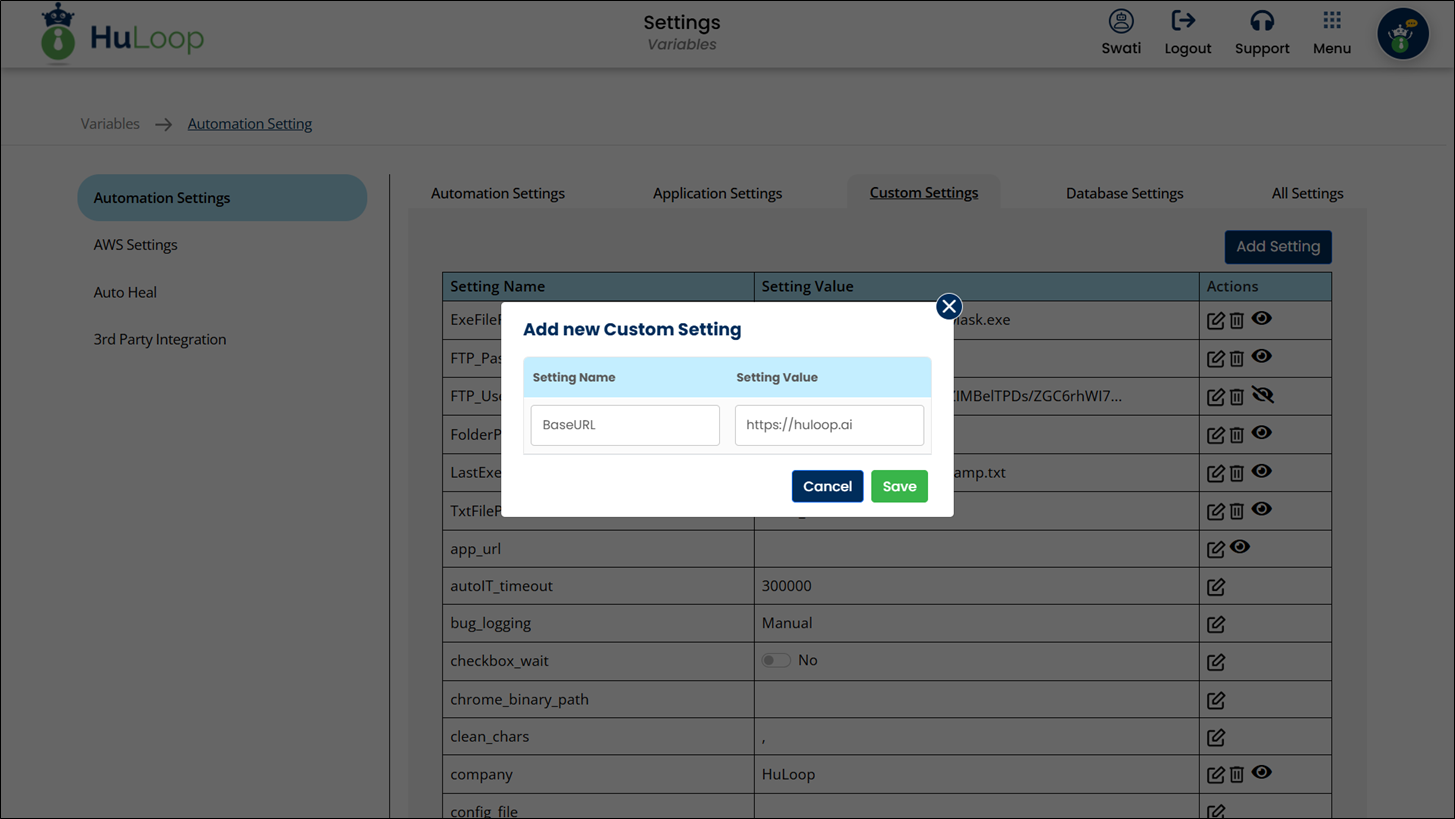Toggle eye icon in LastExe row
Screen dimensions: 1455x819
click(1262, 470)
